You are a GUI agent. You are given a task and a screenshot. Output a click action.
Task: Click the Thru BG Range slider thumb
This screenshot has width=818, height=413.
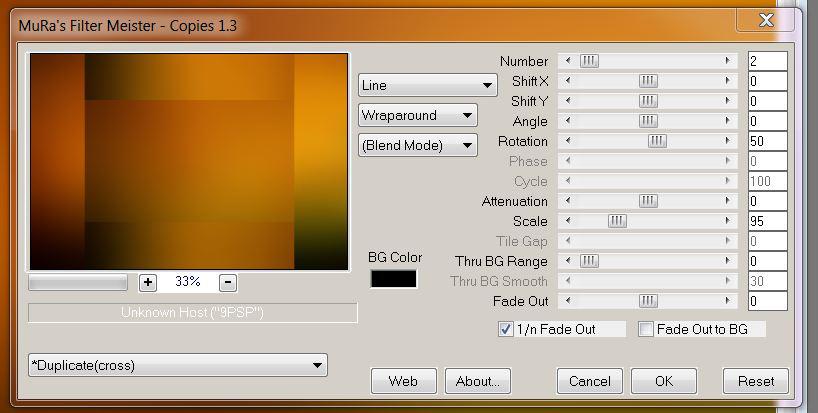589,261
